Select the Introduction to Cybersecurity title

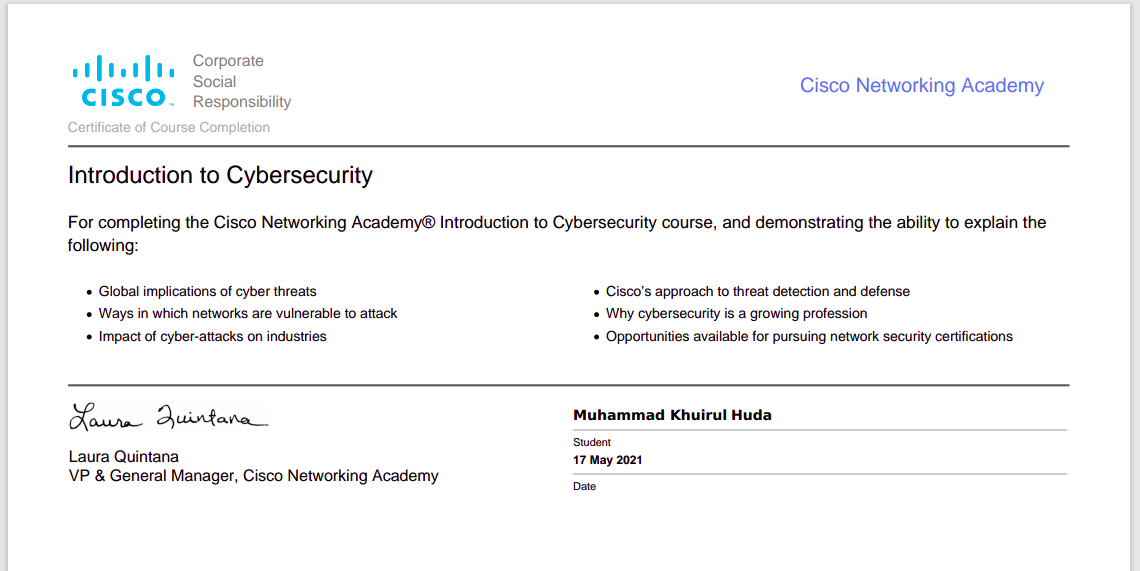pos(220,175)
